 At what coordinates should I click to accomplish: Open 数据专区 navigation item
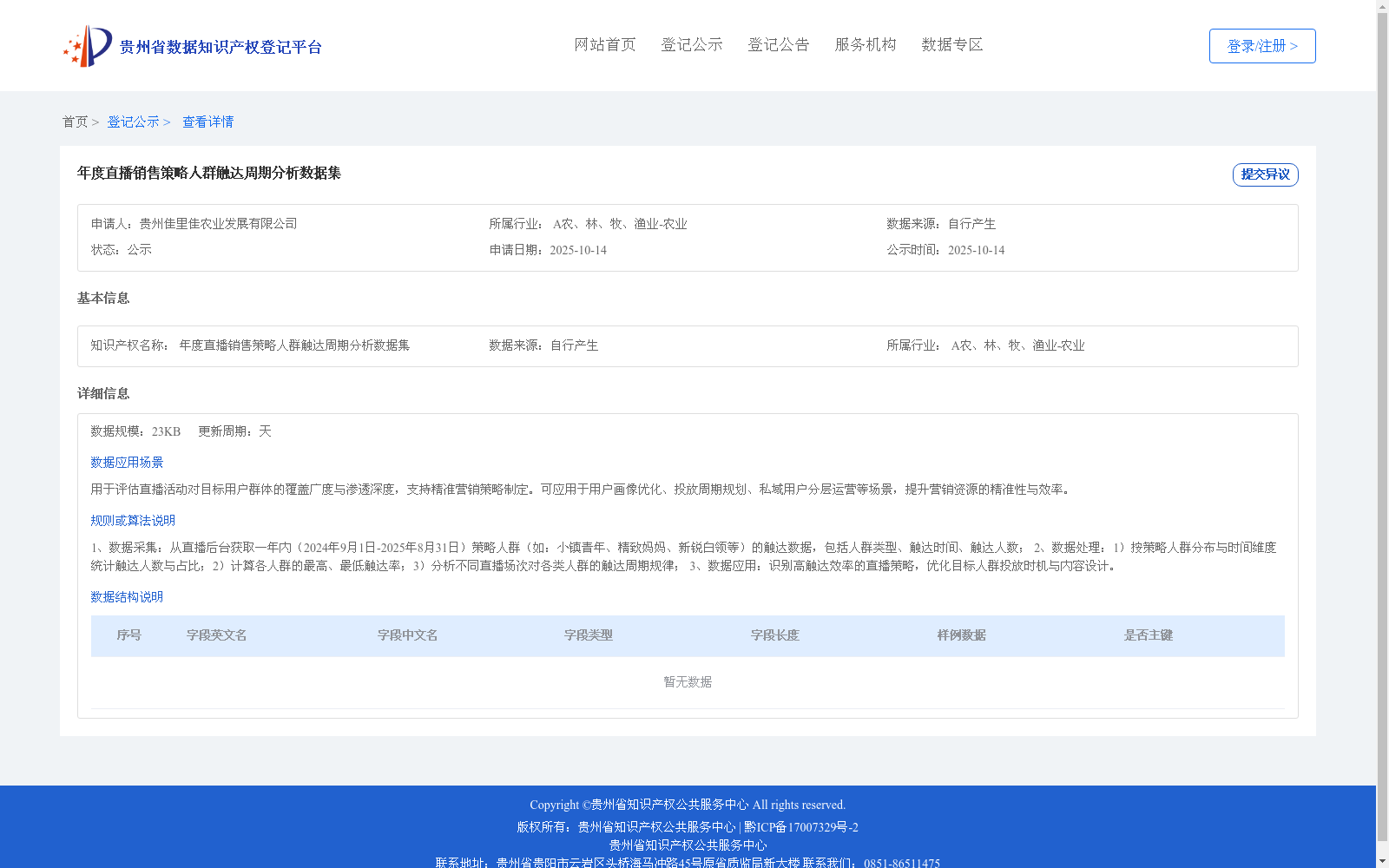[952, 44]
